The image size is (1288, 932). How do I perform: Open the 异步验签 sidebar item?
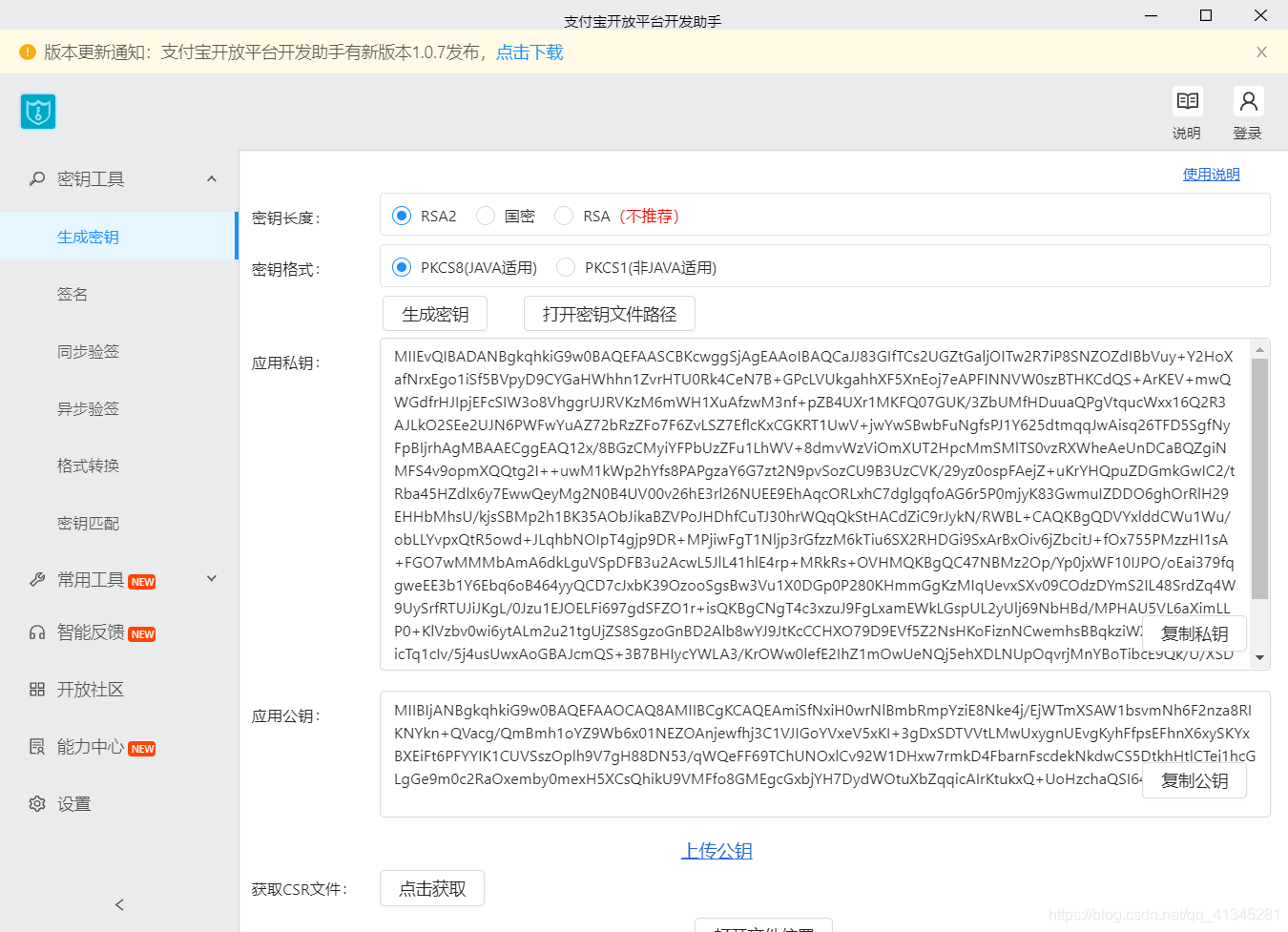[x=88, y=408]
